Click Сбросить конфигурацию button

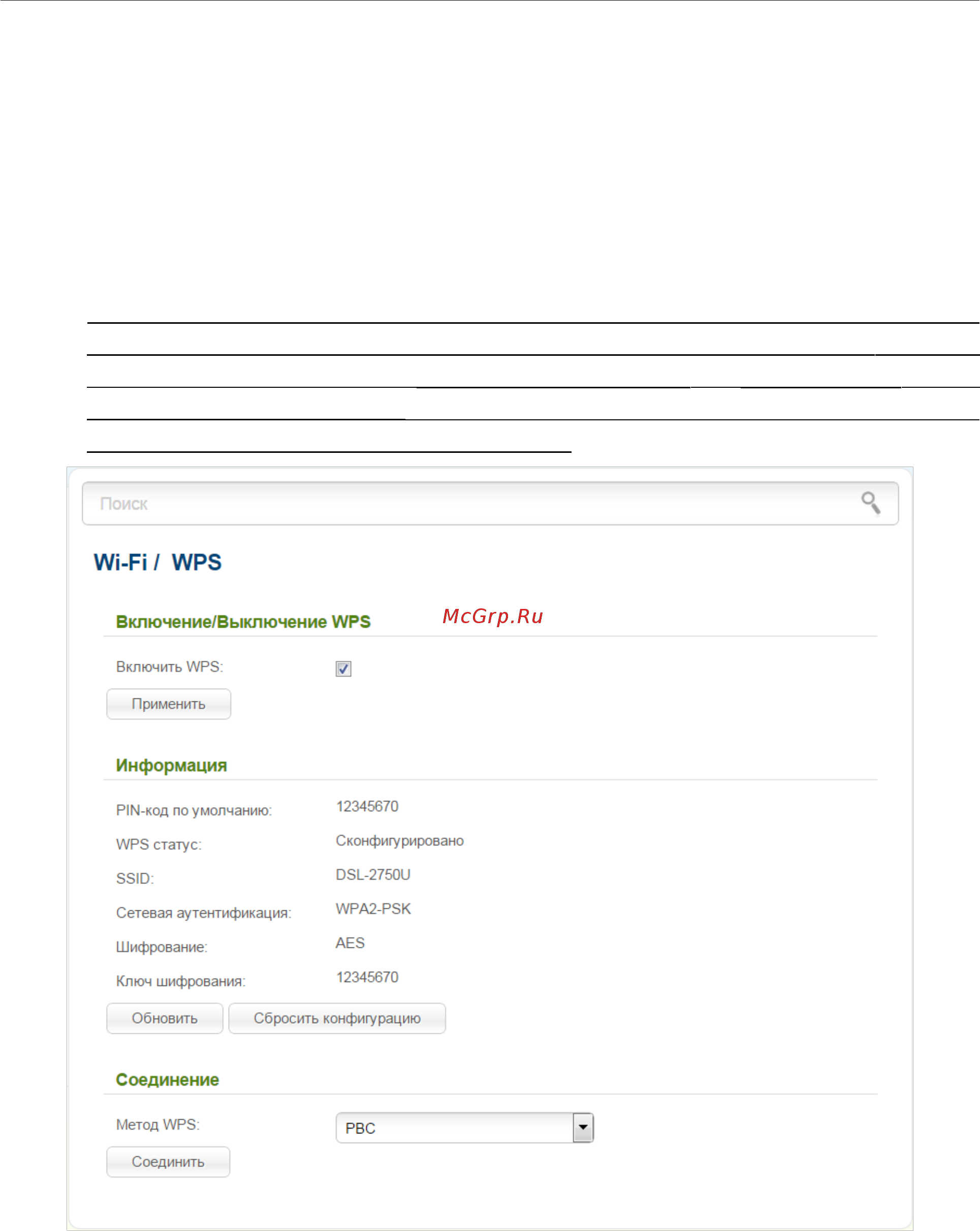337,1018
